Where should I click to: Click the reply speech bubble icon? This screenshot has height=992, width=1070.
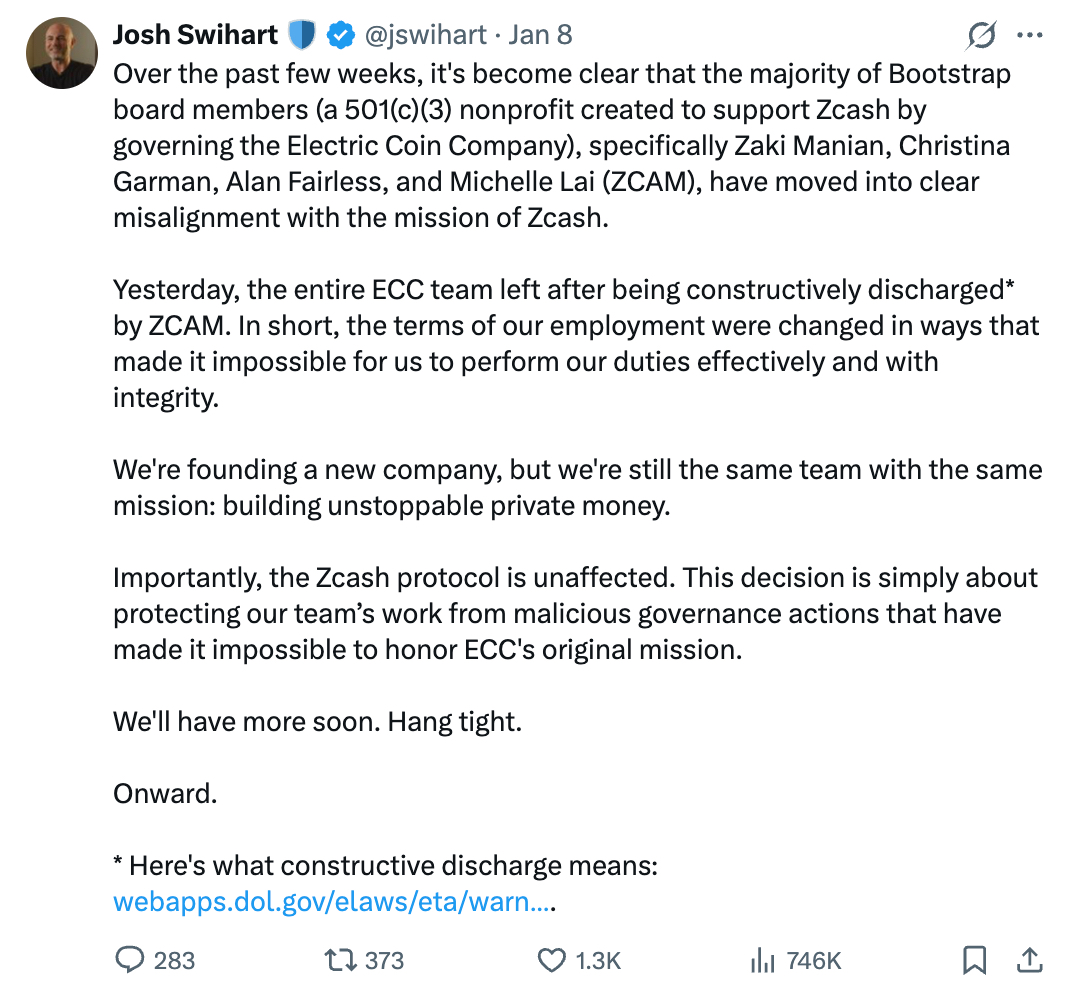coord(130,961)
